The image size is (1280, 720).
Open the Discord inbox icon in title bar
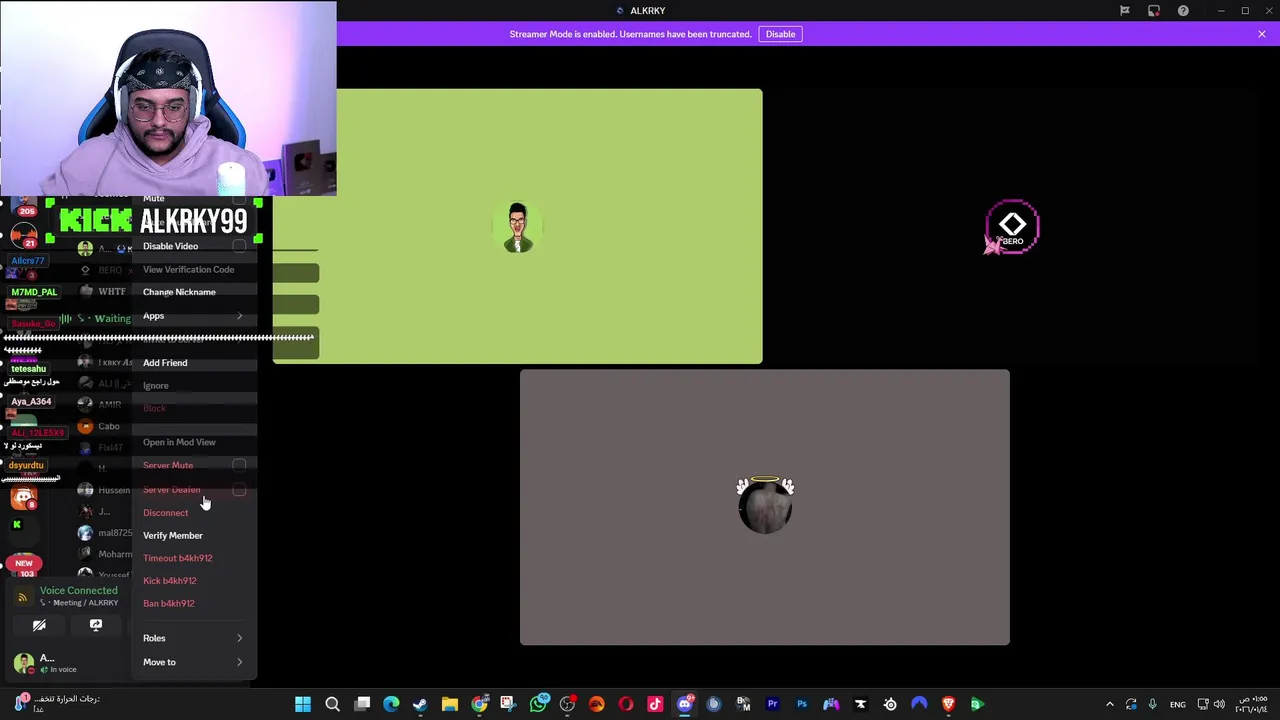click(1154, 11)
